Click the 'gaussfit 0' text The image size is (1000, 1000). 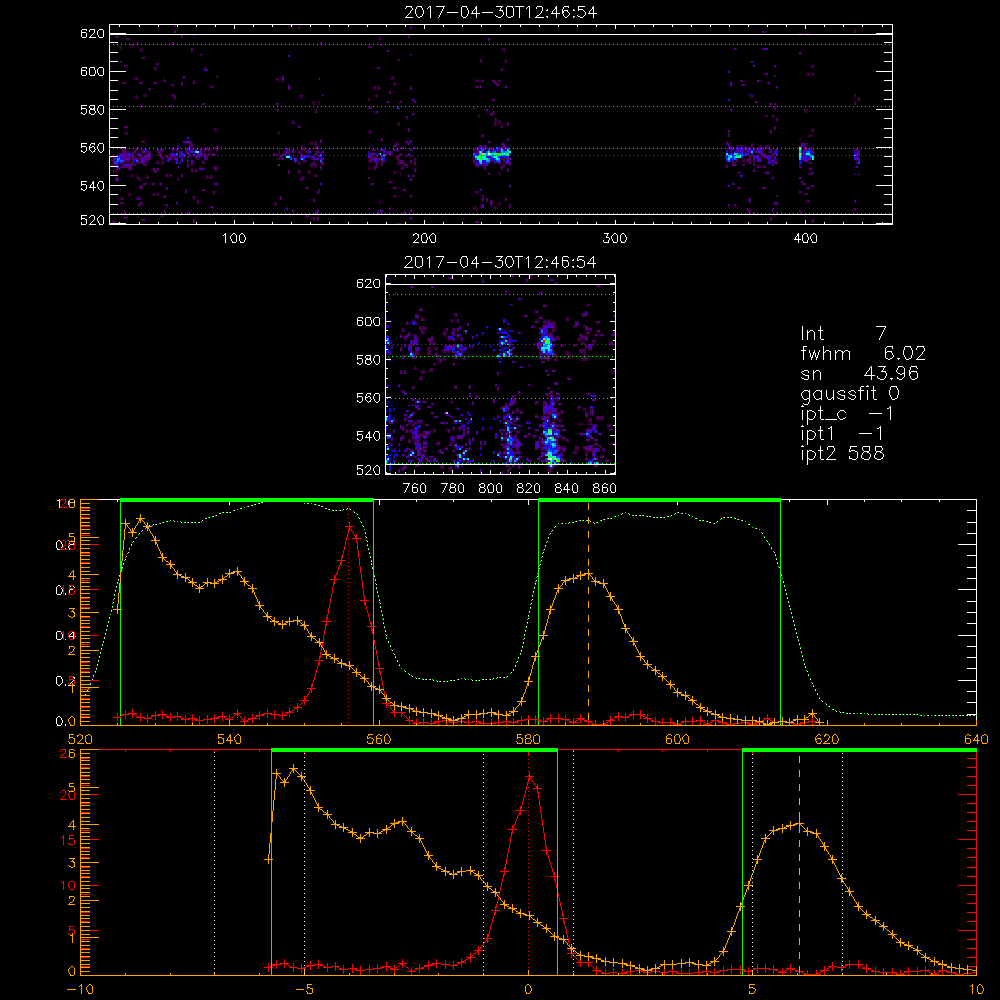click(849, 393)
